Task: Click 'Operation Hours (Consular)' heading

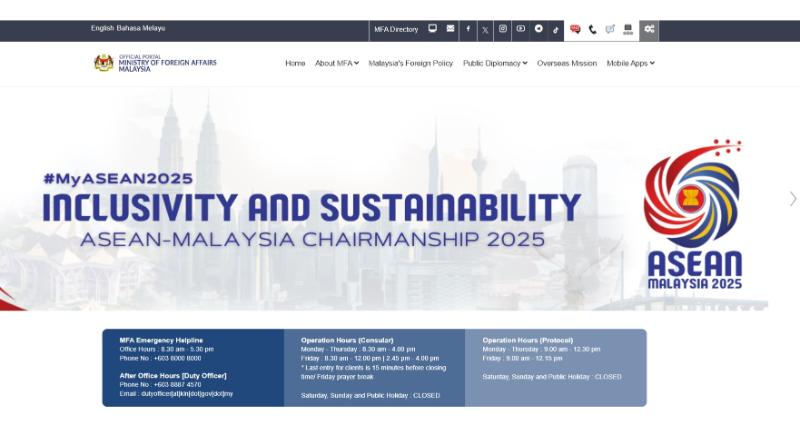Action: 347,340
